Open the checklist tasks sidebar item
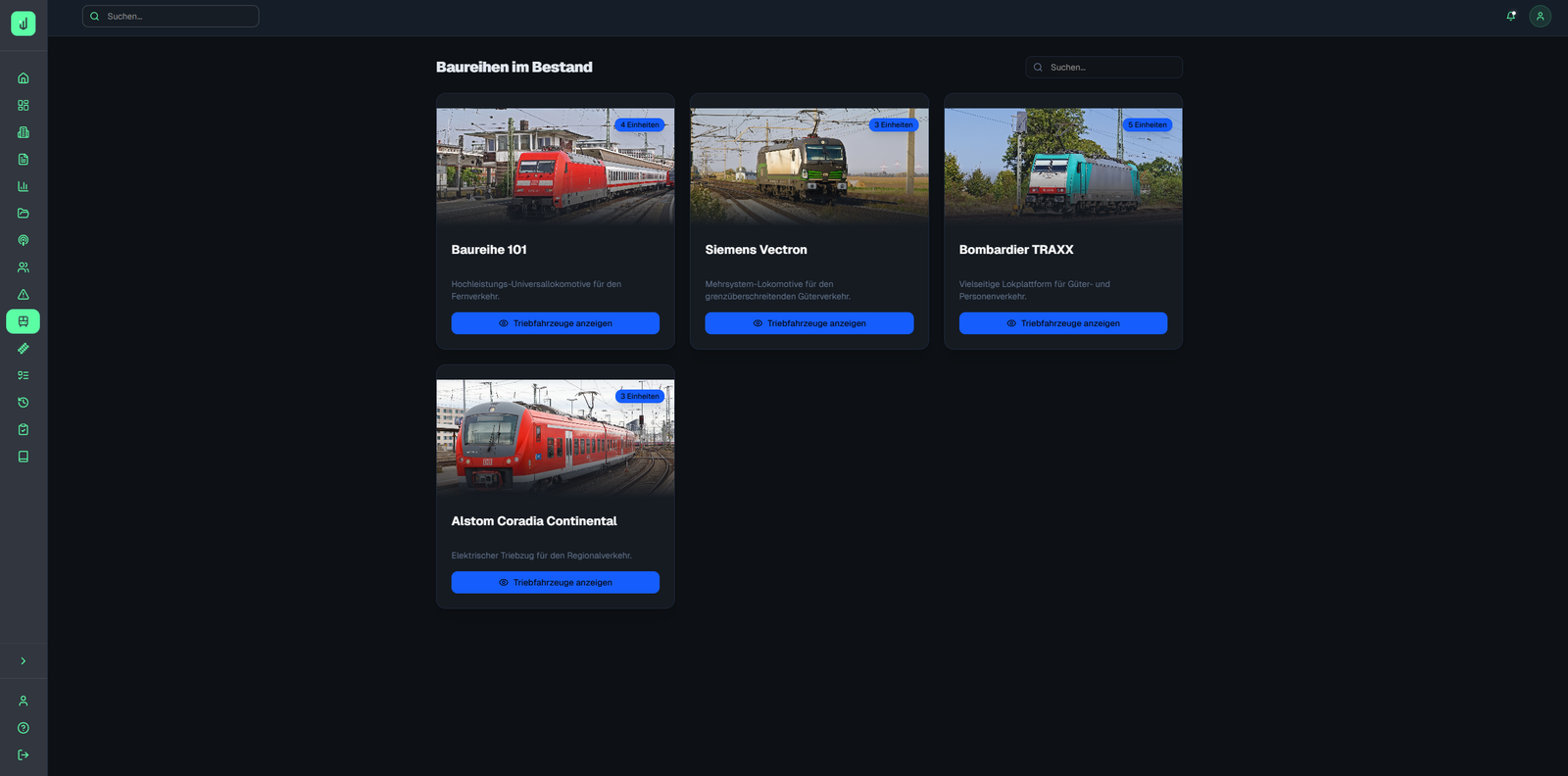Image resolution: width=1568 pixels, height=776 pixels. click(24, 375)
